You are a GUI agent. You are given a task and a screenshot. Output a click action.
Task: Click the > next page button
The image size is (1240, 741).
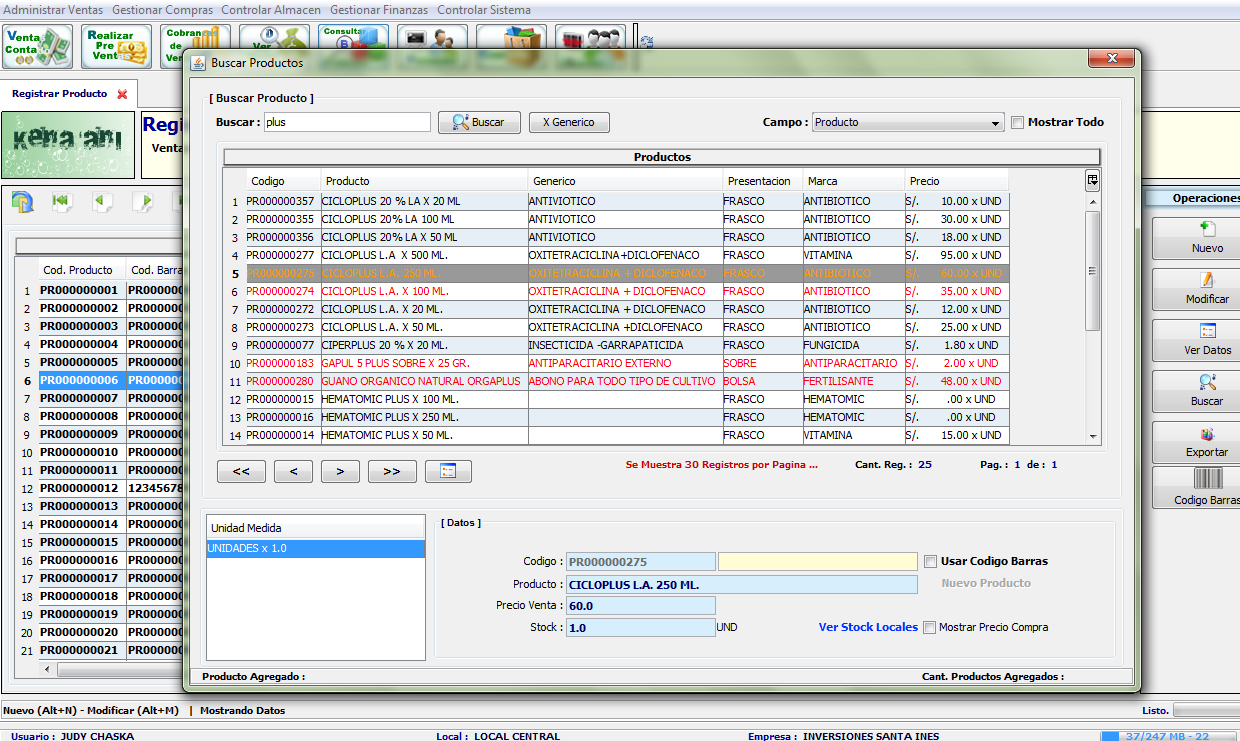[x=340, y=471]
